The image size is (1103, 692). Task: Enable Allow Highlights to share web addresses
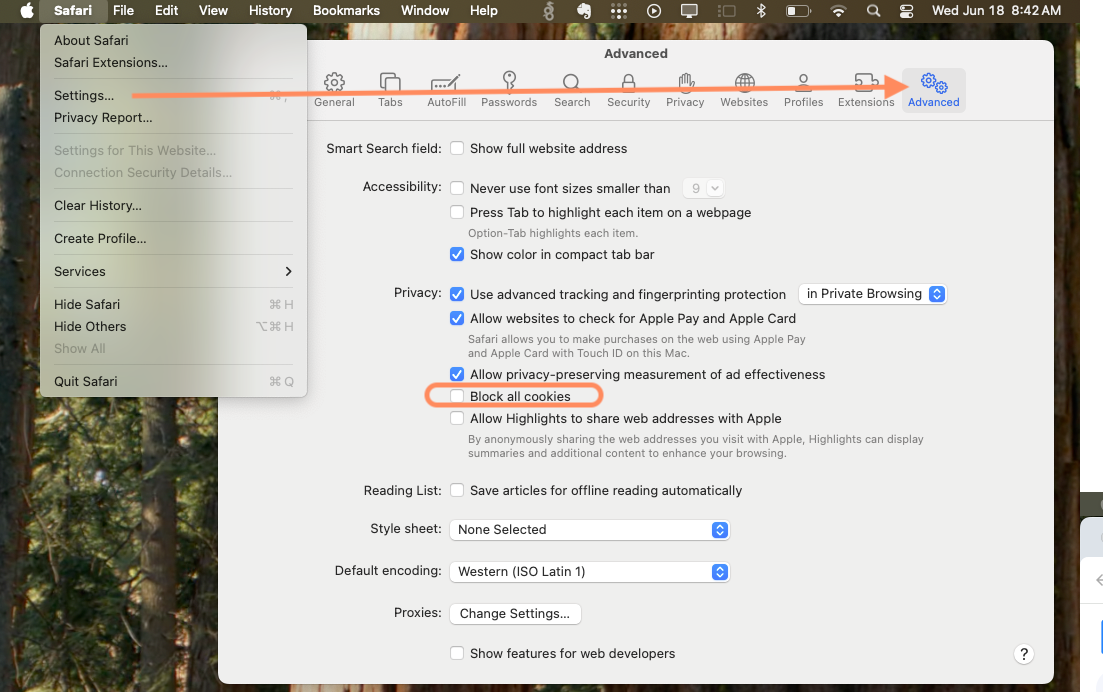tap(457, 418)
